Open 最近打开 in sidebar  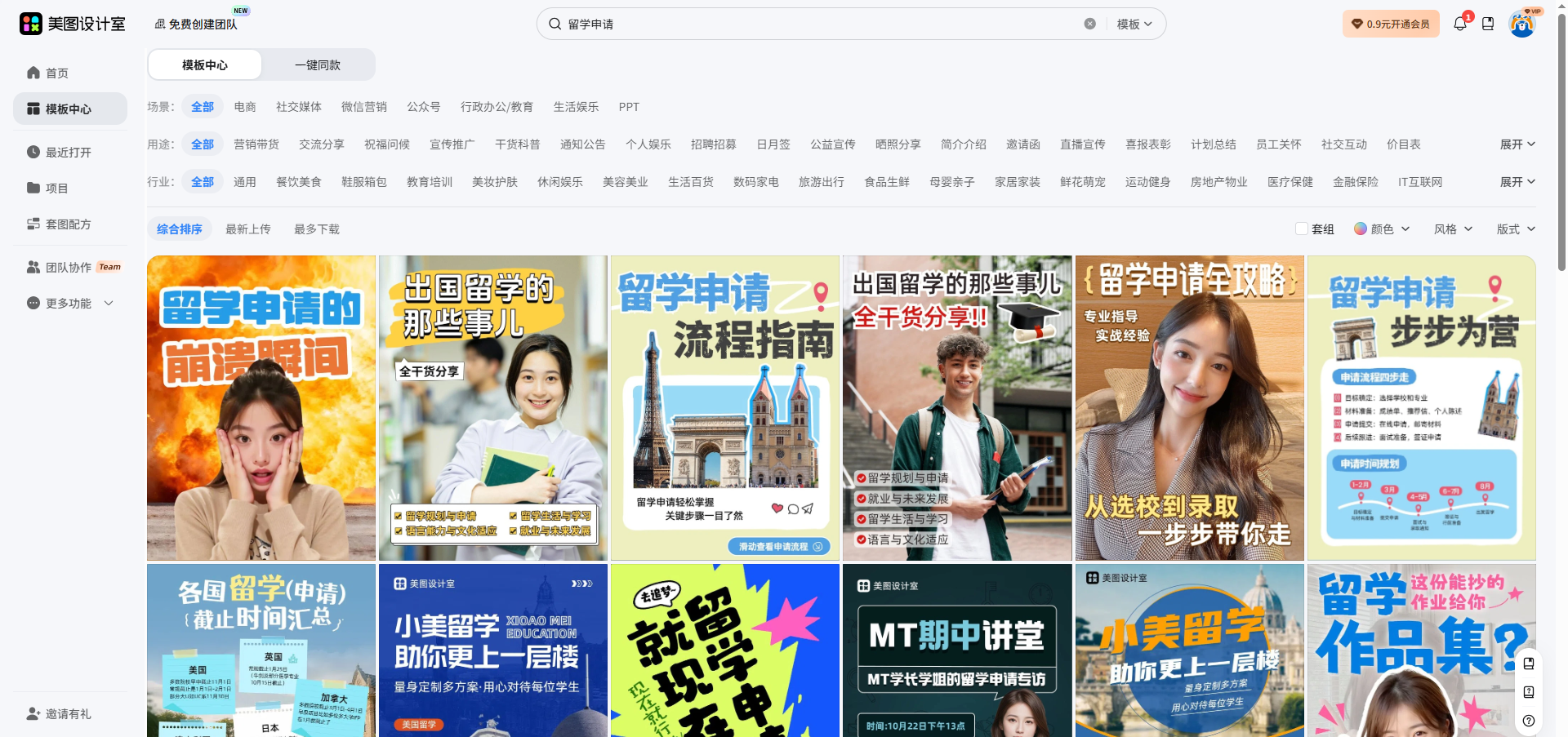[68, 152]
